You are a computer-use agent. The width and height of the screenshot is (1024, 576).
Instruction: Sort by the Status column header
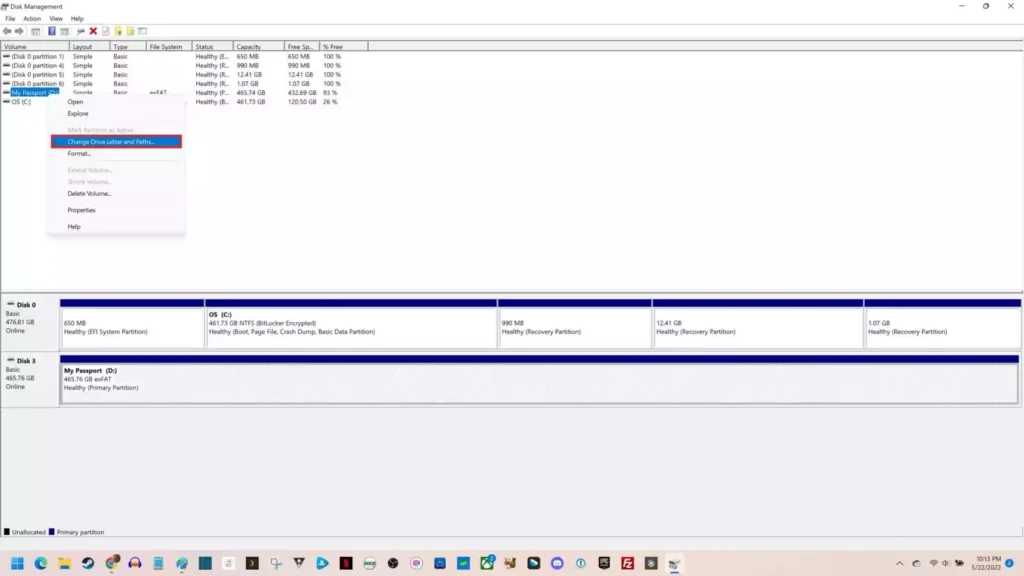point(212,47)
